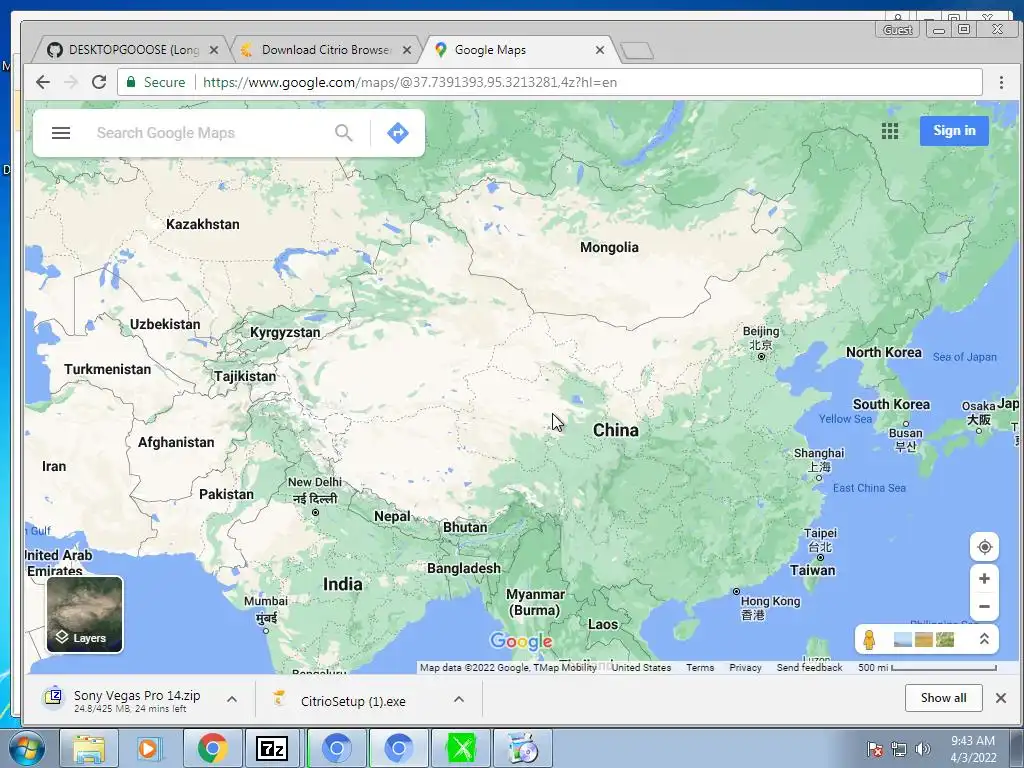Click the Kazakhstan map label

pyautogui.click(x=202, y=225)
